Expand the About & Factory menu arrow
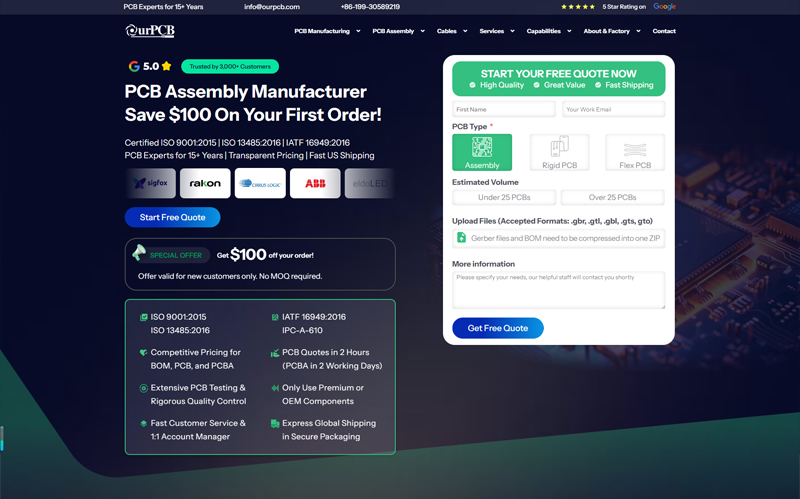The height and width of the screenshot is (499, 800). [x=638, y=31]
